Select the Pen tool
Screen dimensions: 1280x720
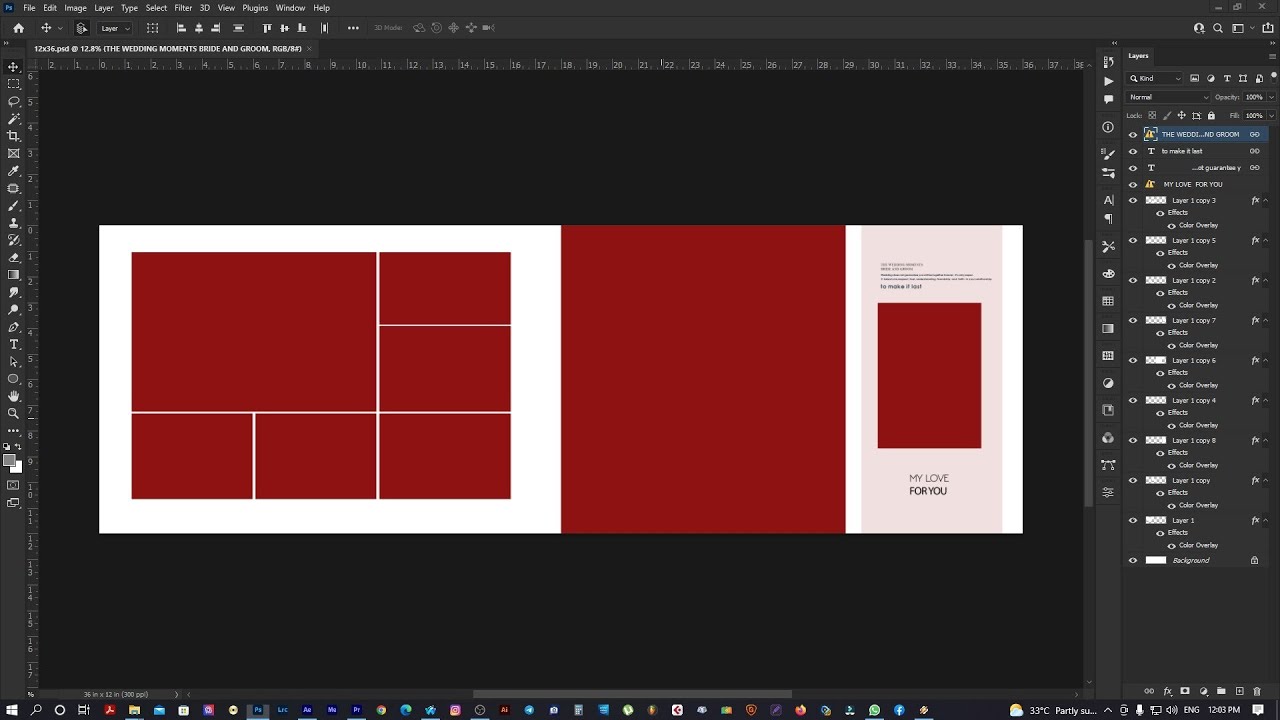pyautogui.click(x=13, y=327)
